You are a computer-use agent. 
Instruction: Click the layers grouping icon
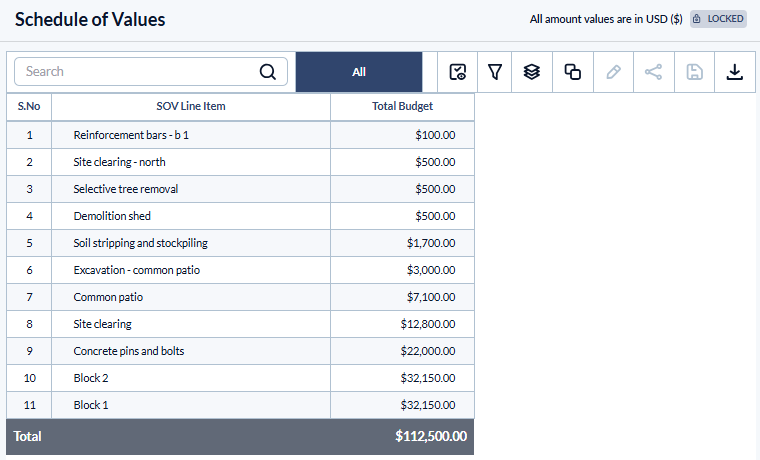532,72
